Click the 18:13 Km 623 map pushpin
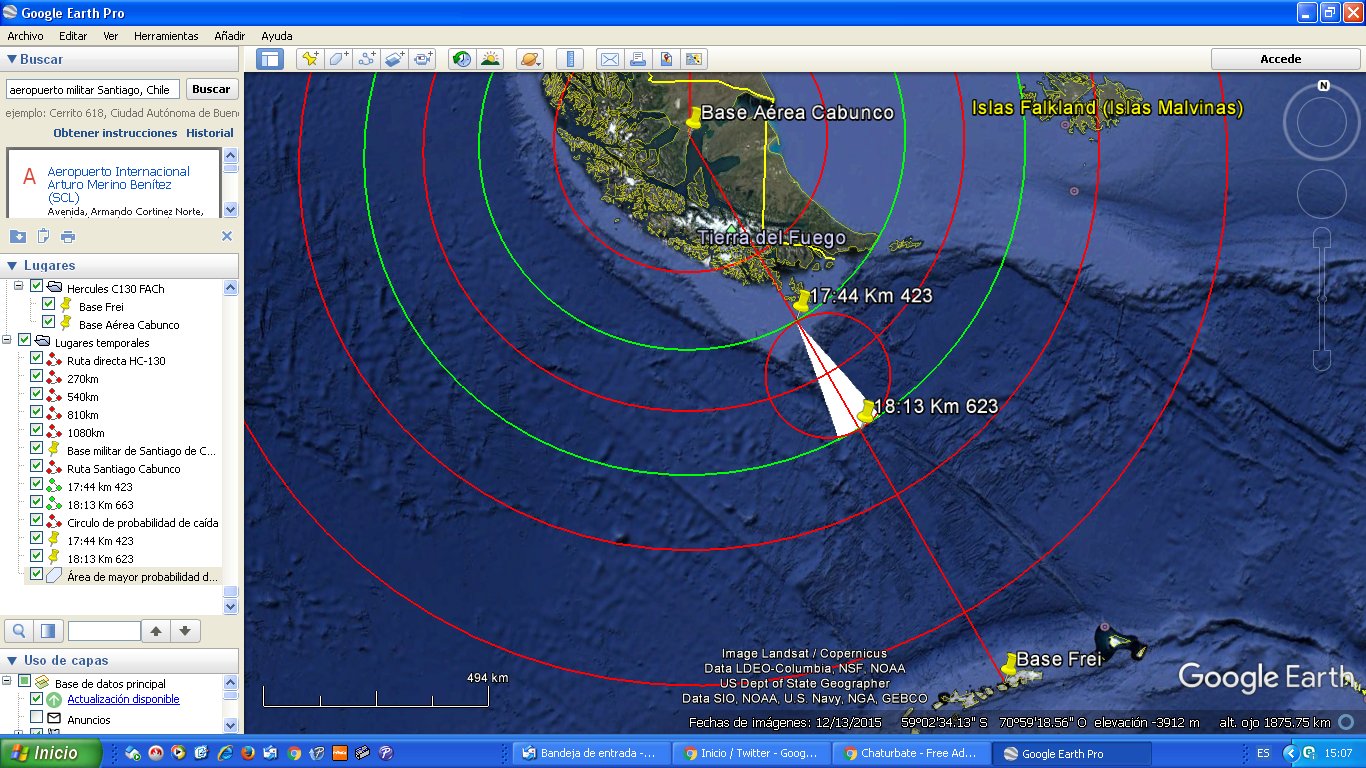The width and height of the screenshot is (1366, 768). [x=866, y=411]
